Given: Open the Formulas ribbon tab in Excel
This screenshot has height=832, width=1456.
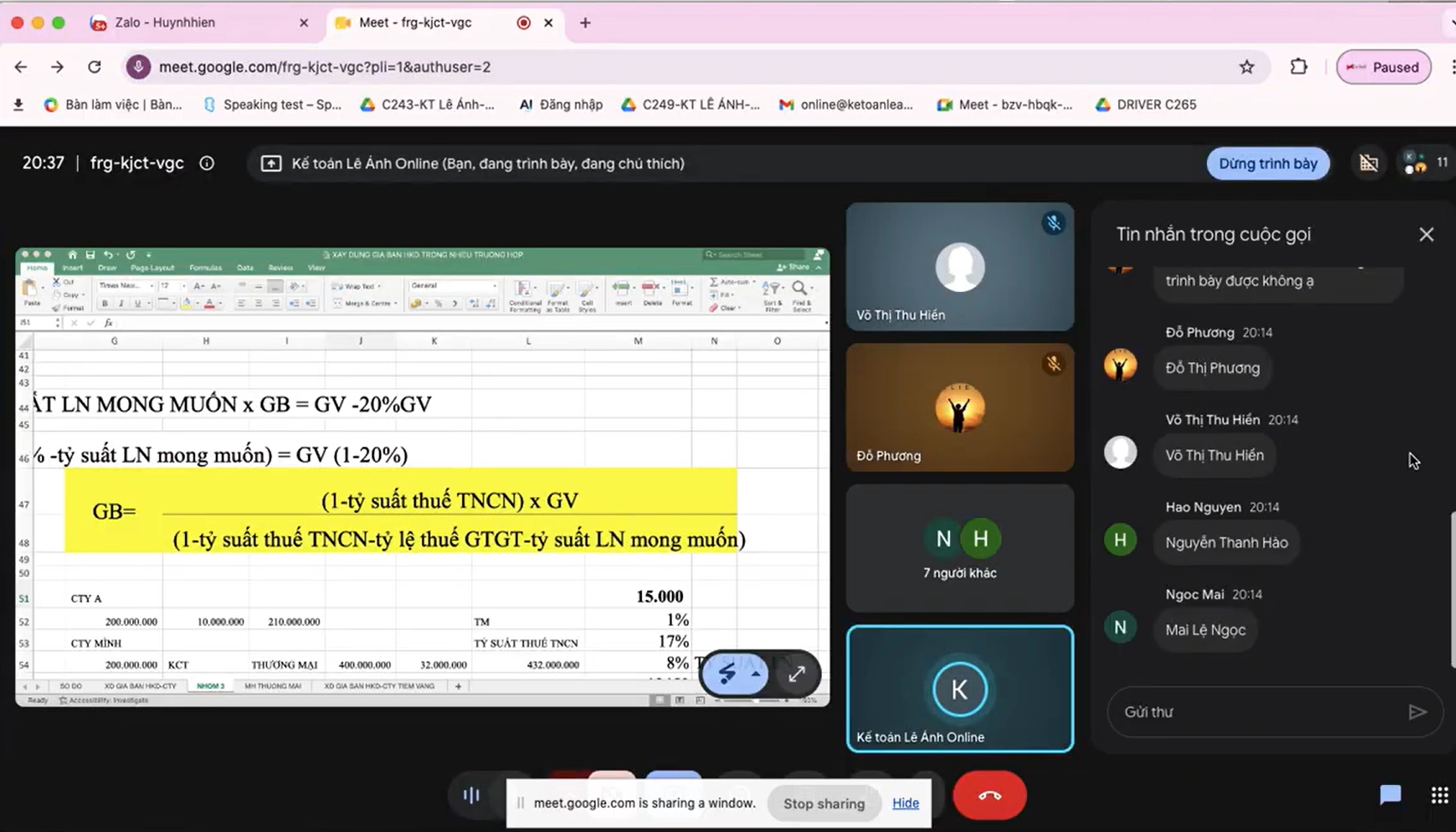Looking at the screenshot, I should (205, 268).
